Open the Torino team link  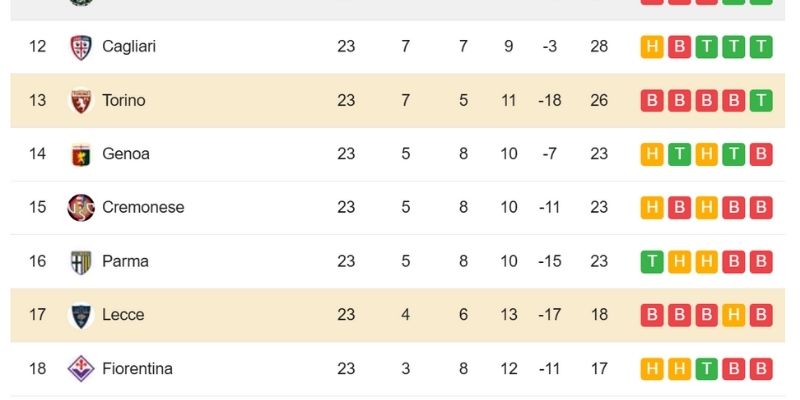tap(124, 100)
